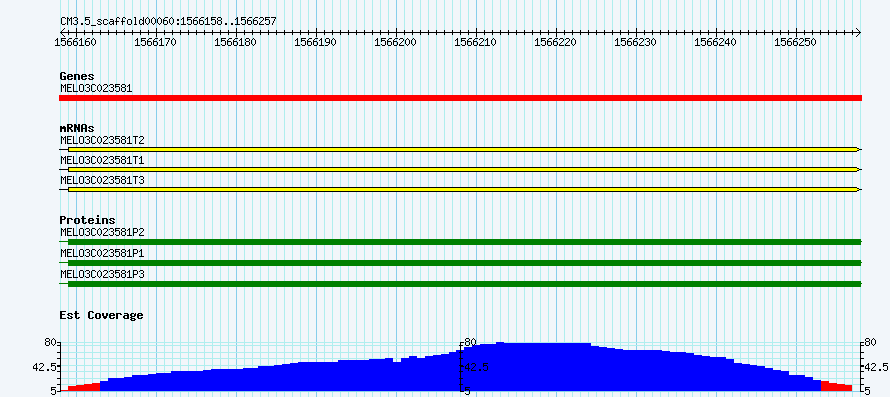
Task: Click the MELO3C023581T3 label text
Action: coord(102,181)
